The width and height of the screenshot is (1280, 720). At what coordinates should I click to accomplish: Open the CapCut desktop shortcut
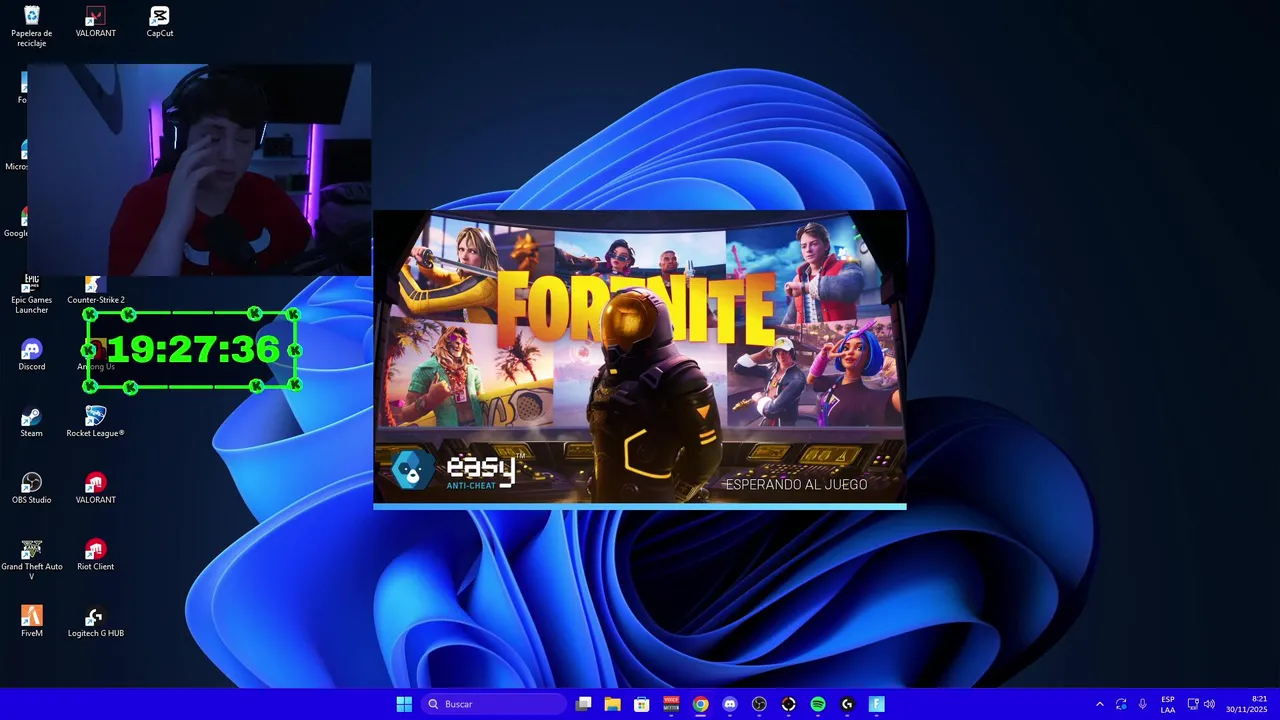click(160, 22)
